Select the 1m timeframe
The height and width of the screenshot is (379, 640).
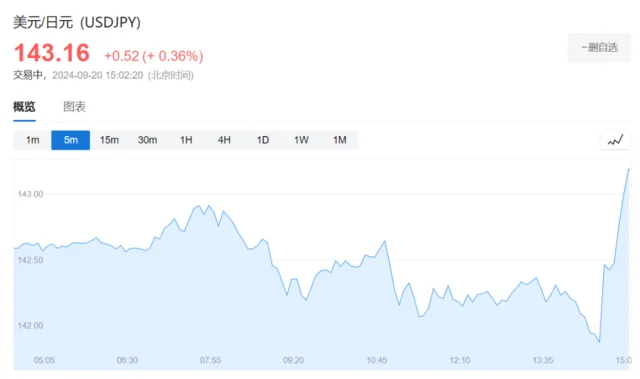tap(33, 140)
